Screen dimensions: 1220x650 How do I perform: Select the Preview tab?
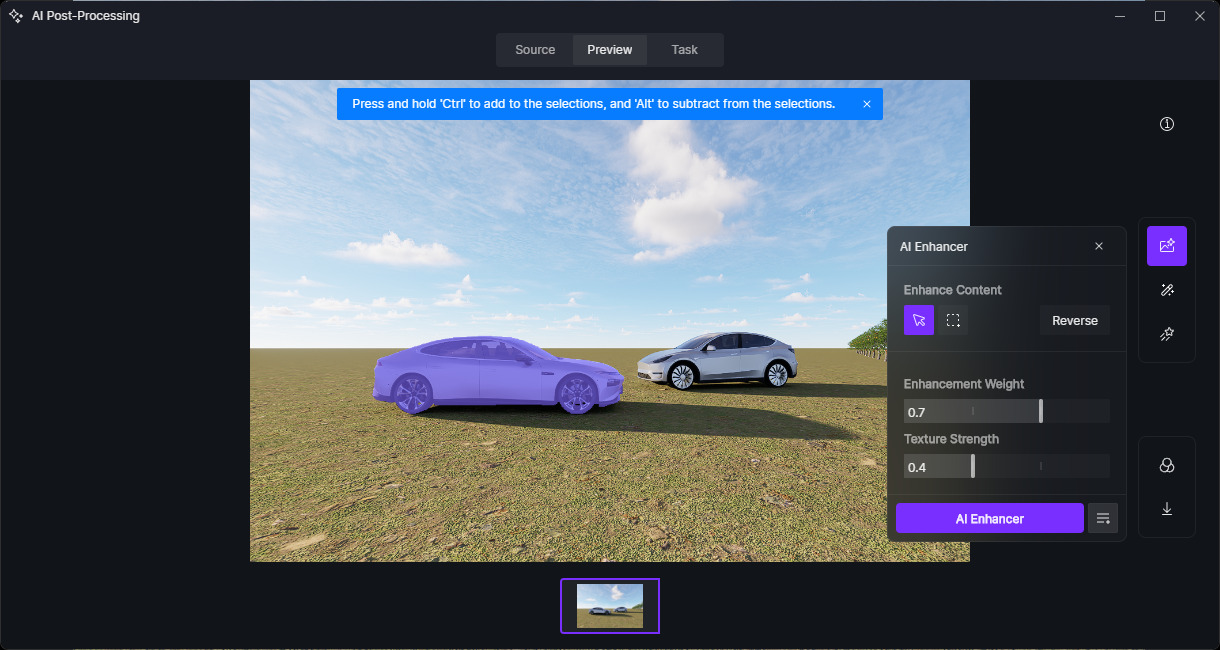tap(610, 50)
